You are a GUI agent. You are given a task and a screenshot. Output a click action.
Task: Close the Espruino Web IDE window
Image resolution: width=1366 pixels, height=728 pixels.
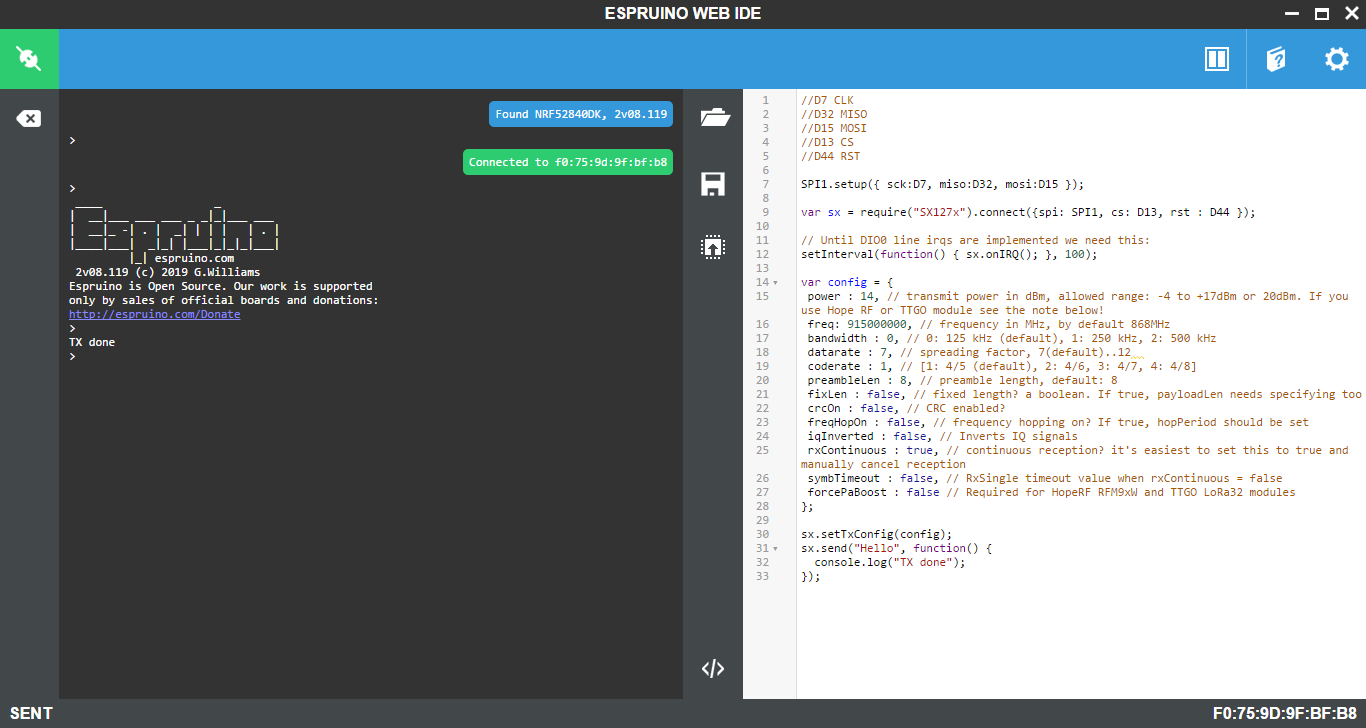[1350, 14]
